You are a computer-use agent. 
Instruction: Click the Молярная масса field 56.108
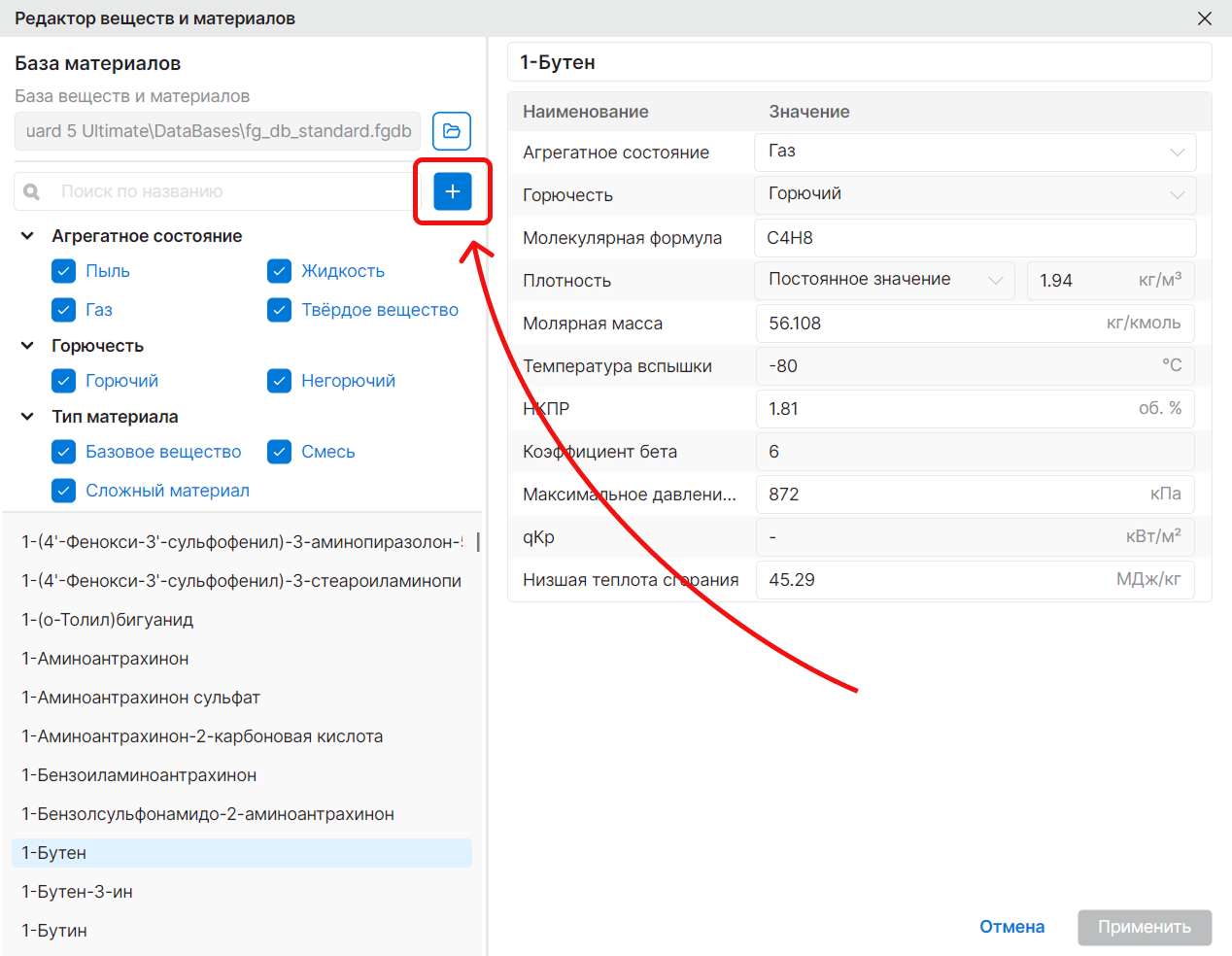[x=975, y=324]
